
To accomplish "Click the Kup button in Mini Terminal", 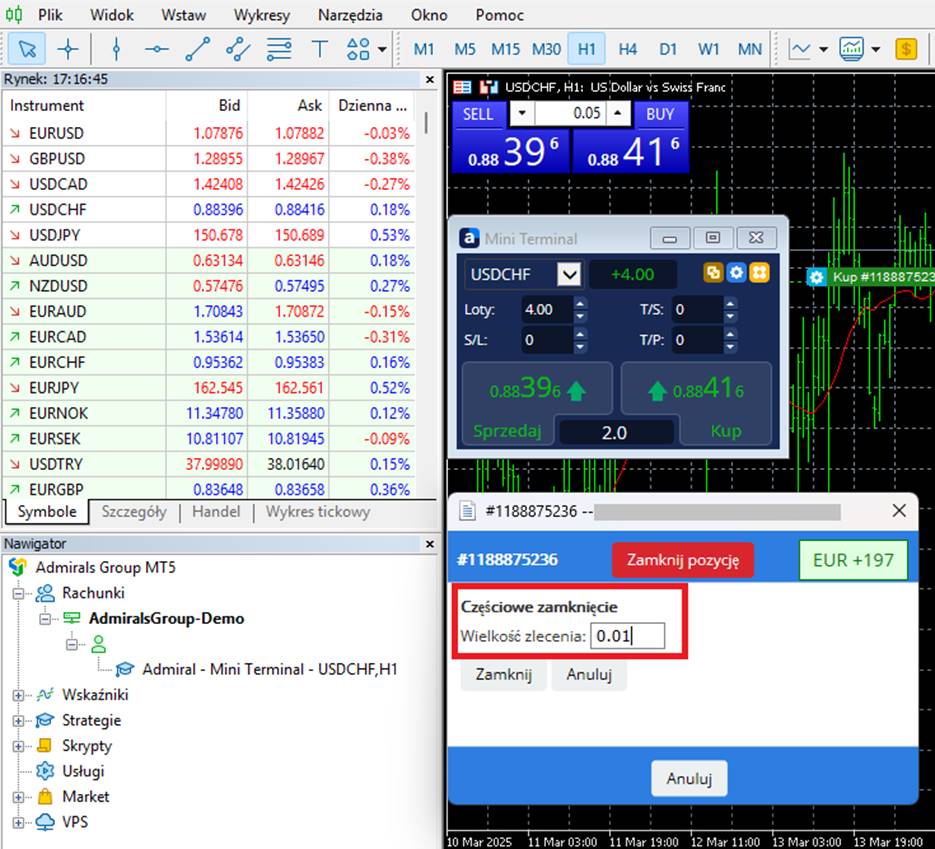I will (x=726, y=431).
